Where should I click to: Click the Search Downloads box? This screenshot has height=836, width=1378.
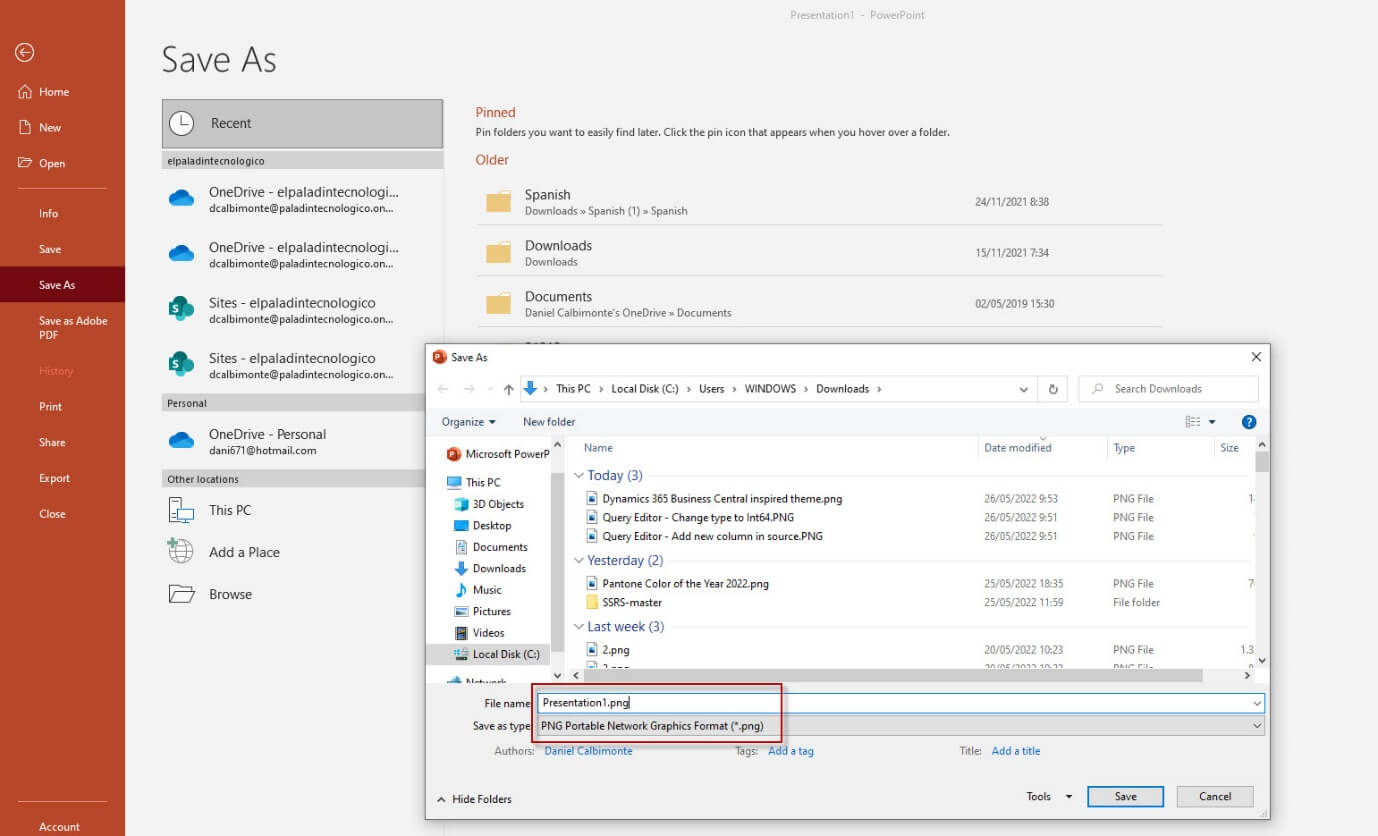1168,389
